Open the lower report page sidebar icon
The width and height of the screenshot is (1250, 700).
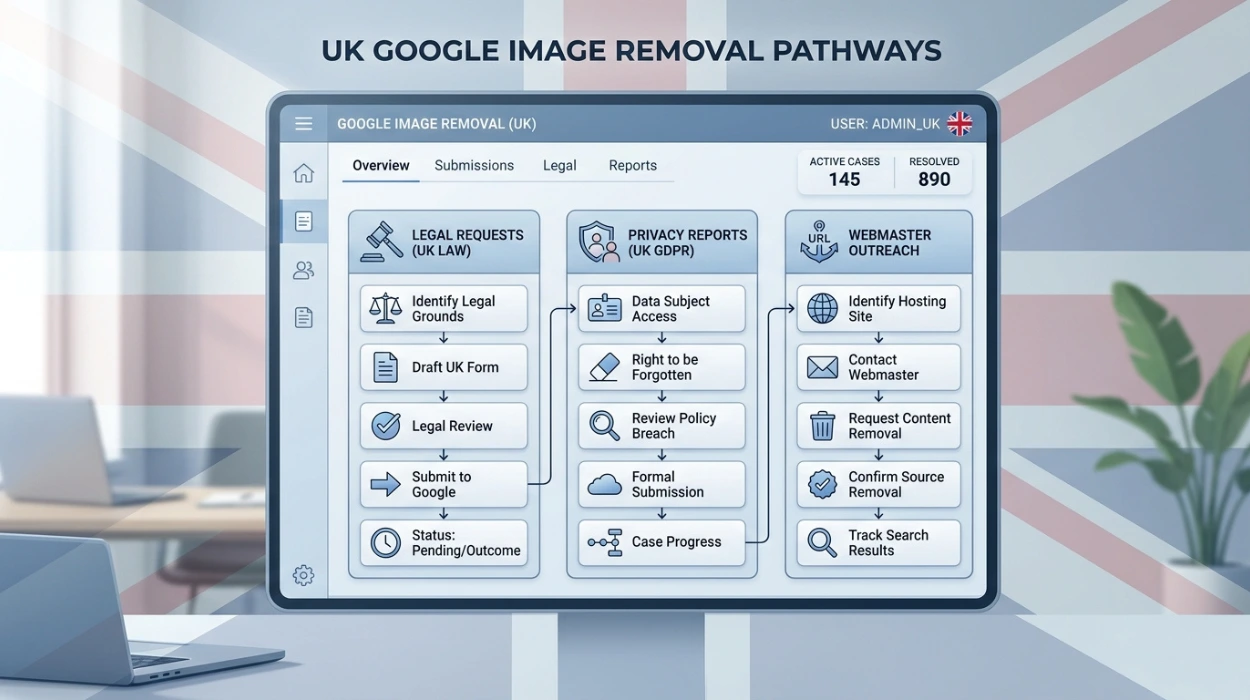pos(303,318)
